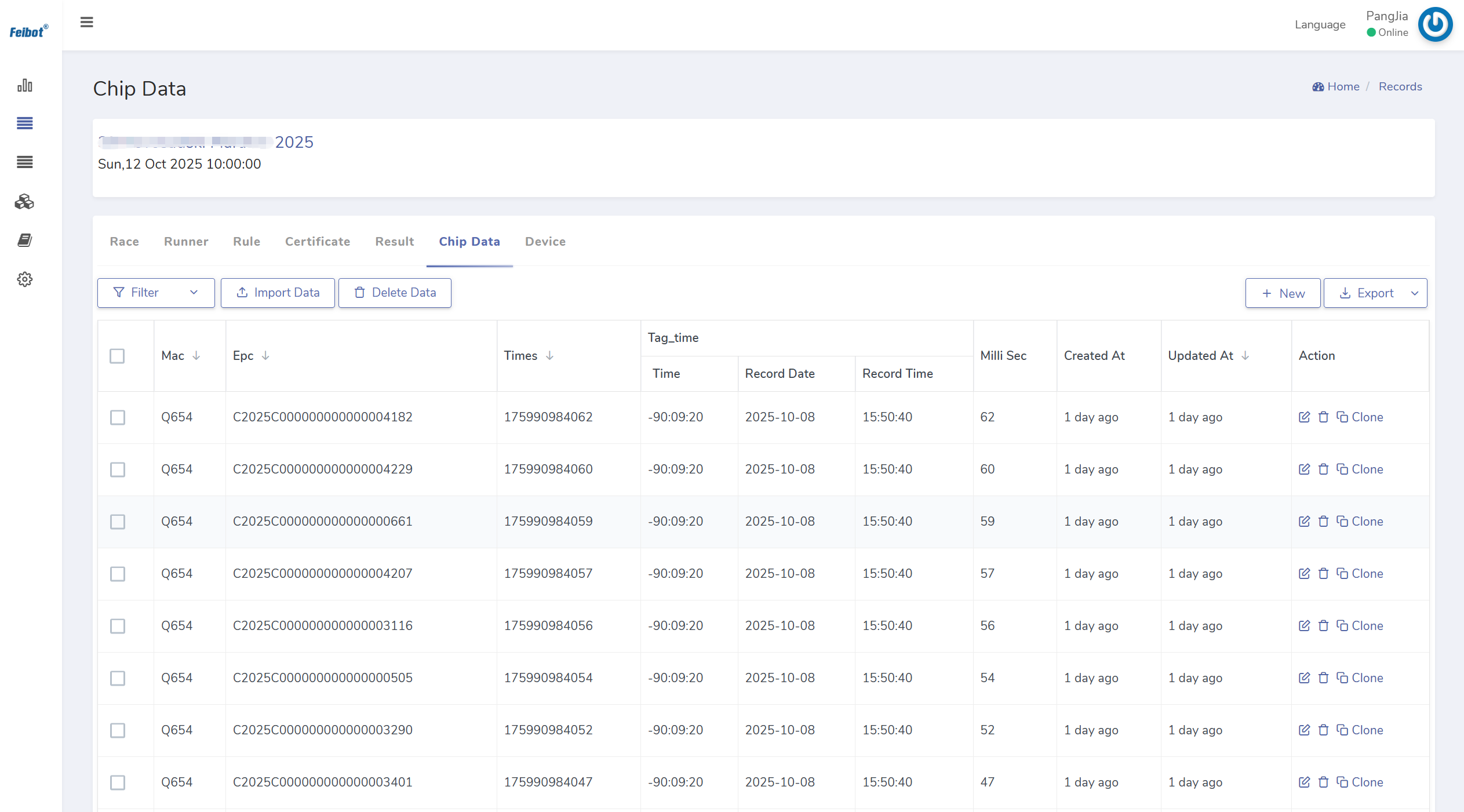Switch to the Device tab
1464x812 pixels.
tap(545, 242)
